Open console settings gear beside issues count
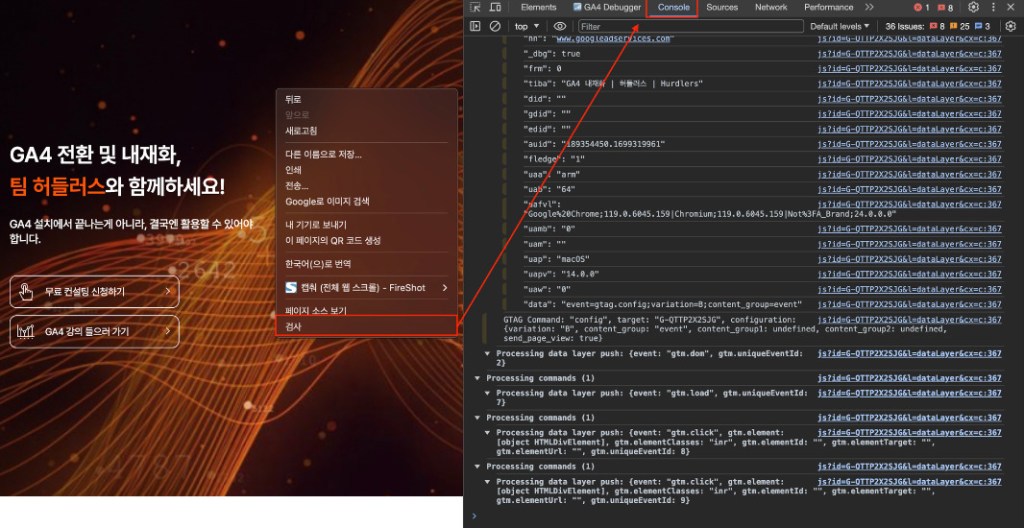Screen dimensions: 1024x528 coord(1011,26)
